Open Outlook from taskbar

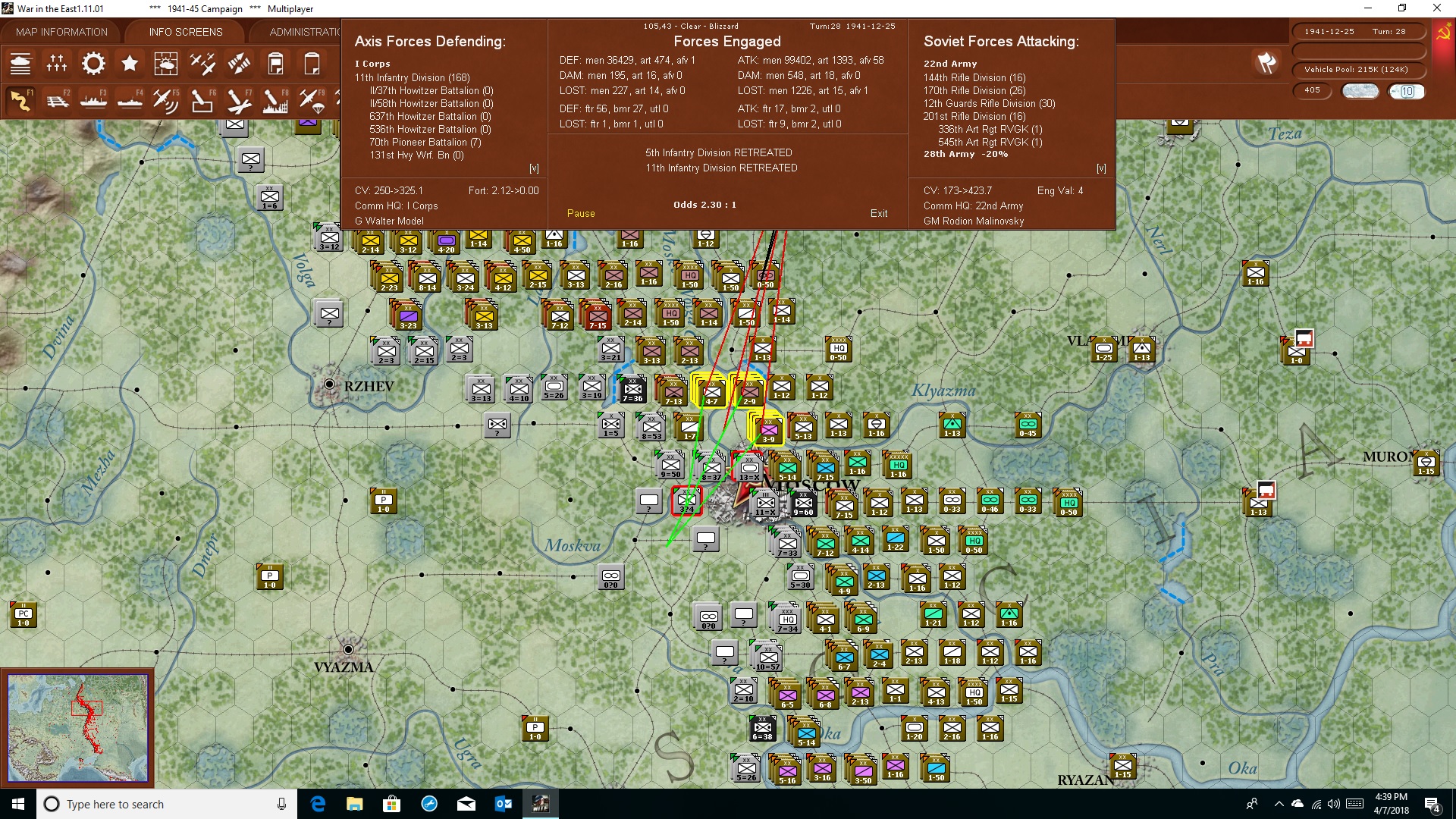click(x=503, y=804)
